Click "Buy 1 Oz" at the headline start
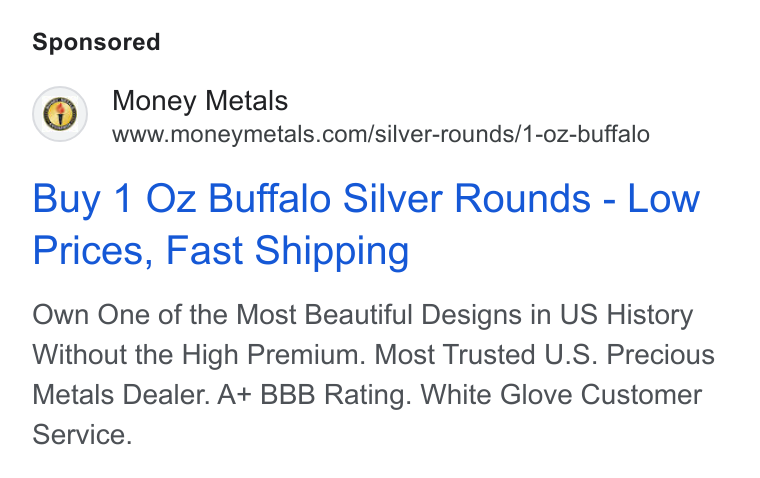This screenshot has height=478, width=760. click(x=114, y=199)
